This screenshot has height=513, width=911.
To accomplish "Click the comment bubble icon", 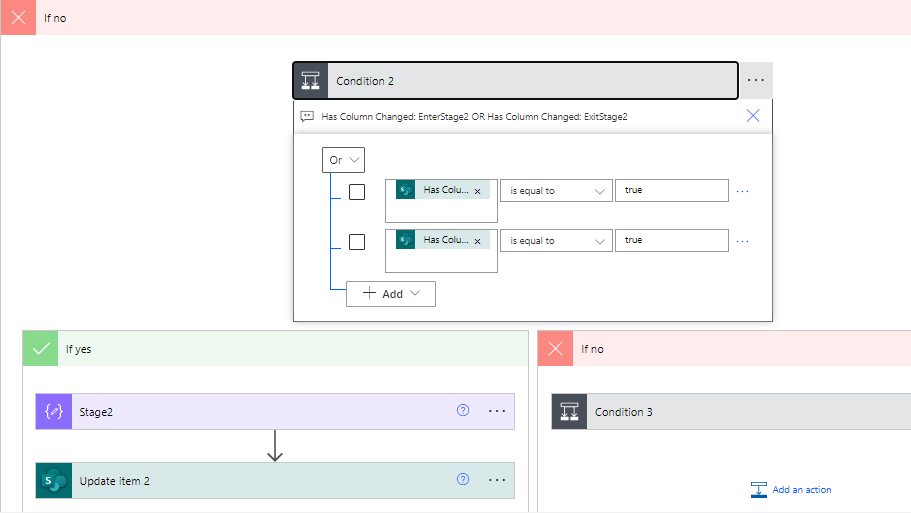I will point(307,117).
